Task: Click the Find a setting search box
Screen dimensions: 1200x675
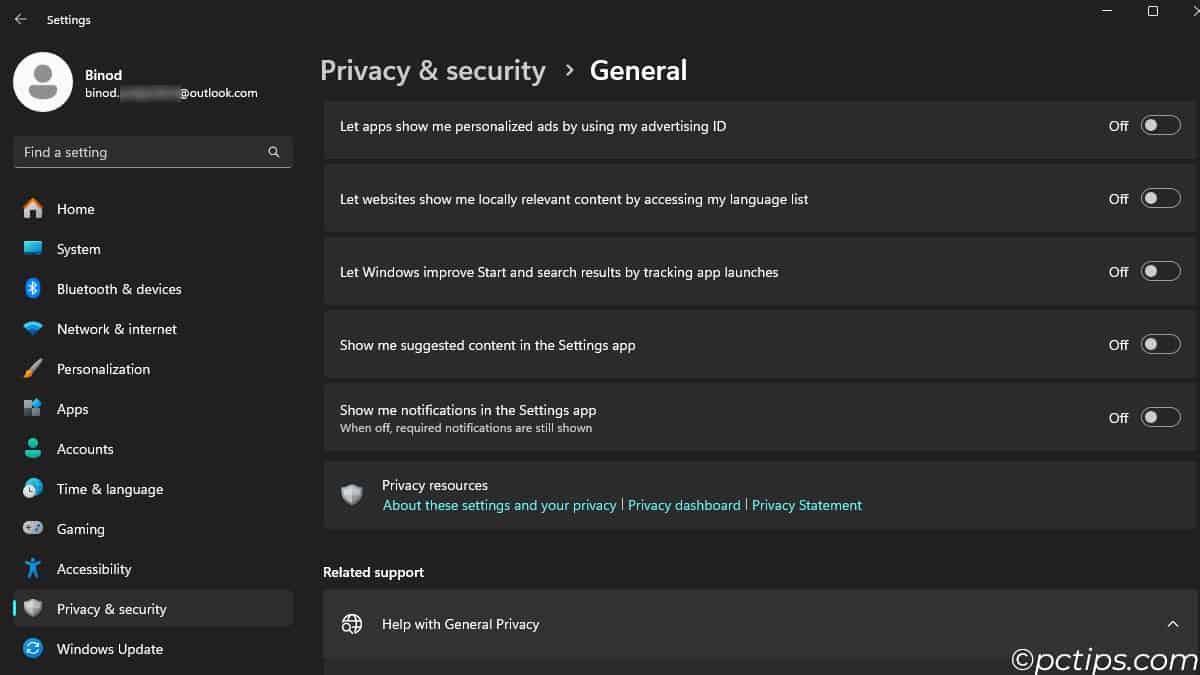Action: (140, 152)
